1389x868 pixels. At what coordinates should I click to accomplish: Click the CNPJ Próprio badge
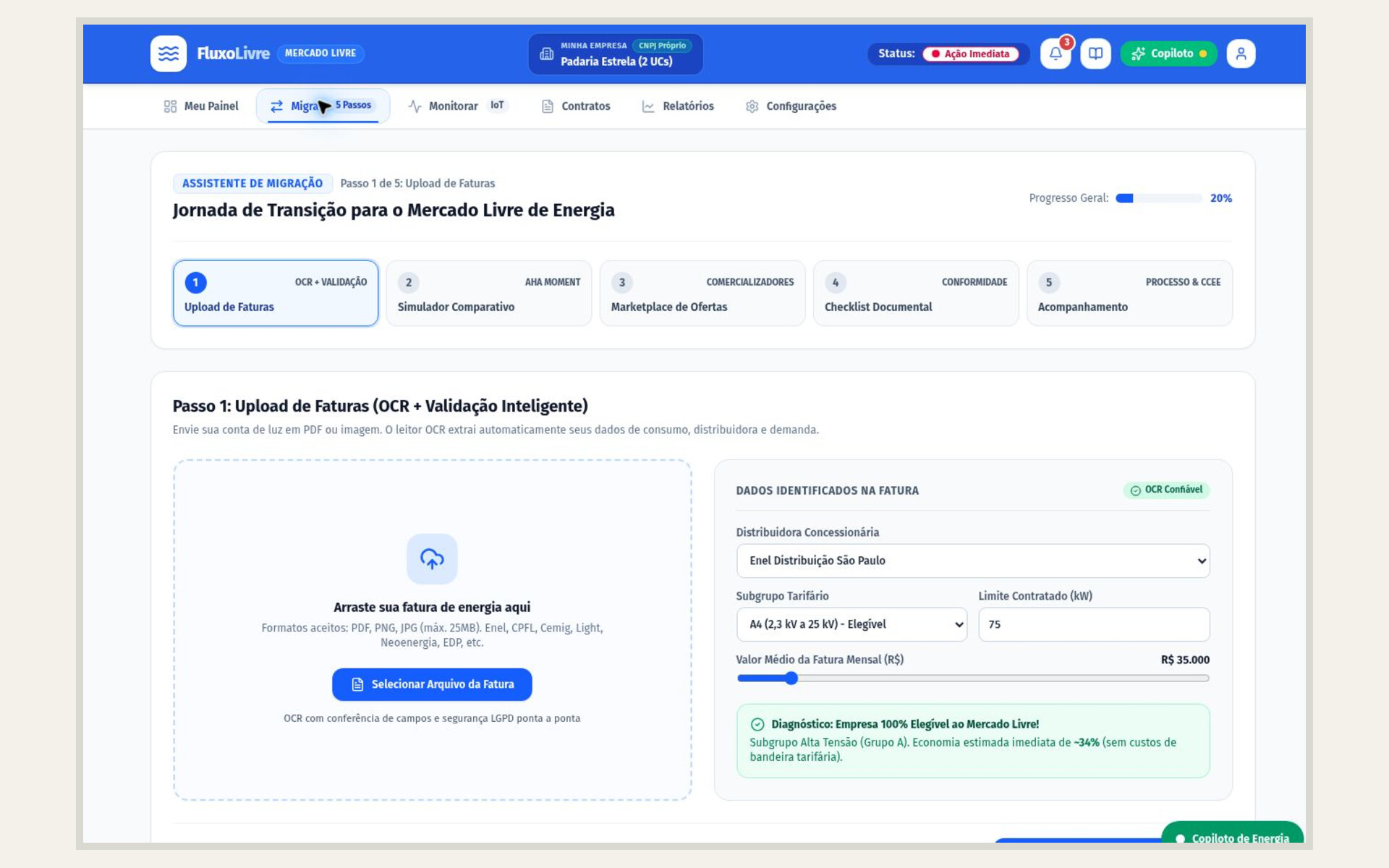(662, 46)
